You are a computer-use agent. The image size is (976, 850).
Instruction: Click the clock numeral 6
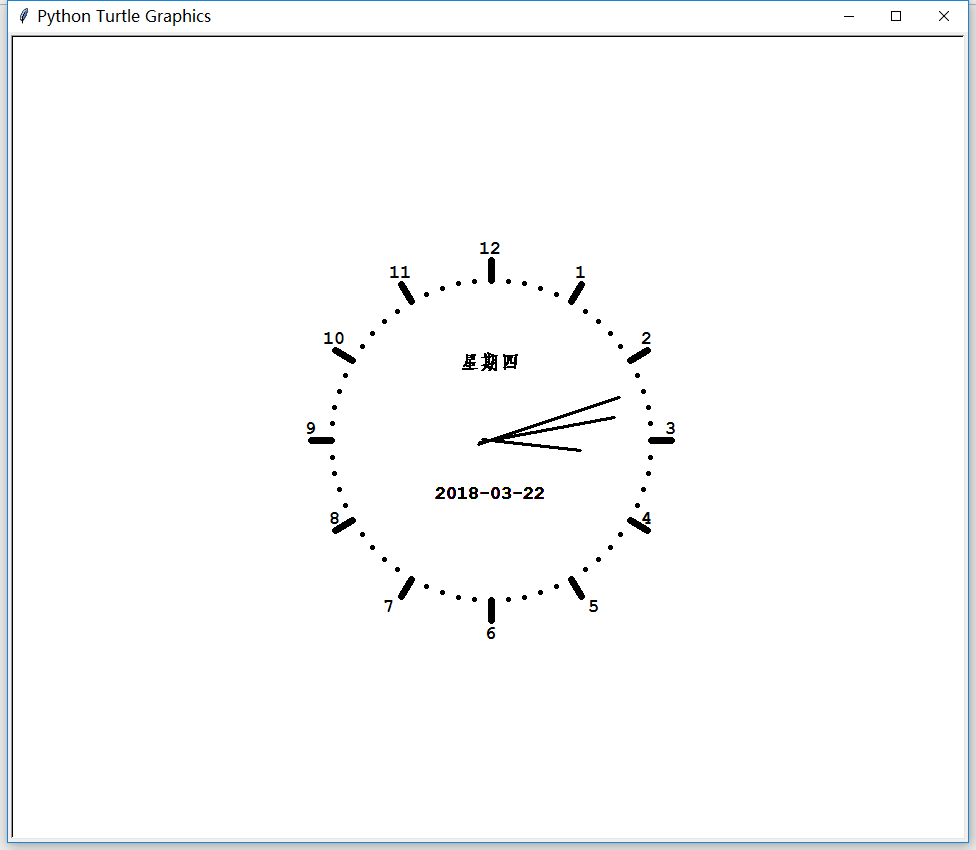tap(490, 633)
